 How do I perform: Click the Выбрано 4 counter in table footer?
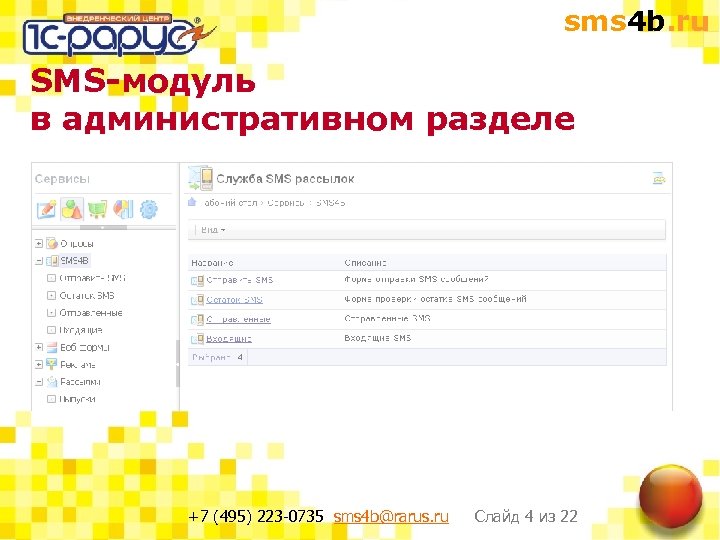[218, 357]
